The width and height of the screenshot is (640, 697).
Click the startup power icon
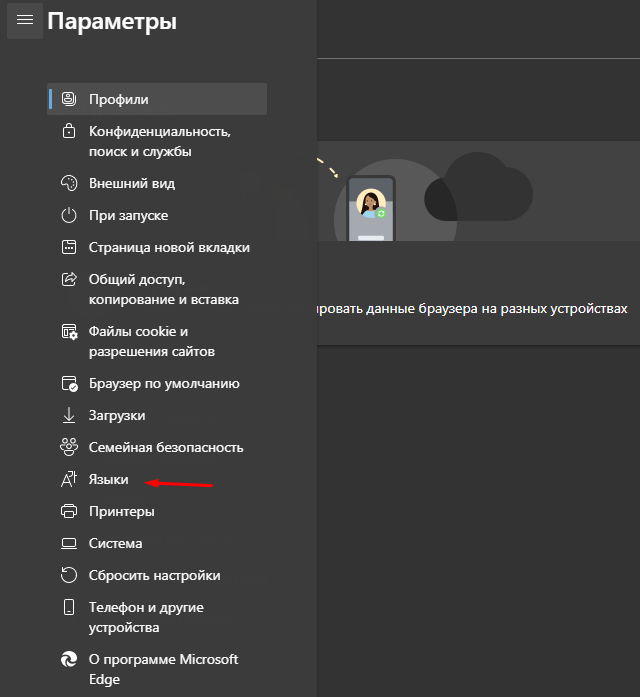[x=69, y=216]
